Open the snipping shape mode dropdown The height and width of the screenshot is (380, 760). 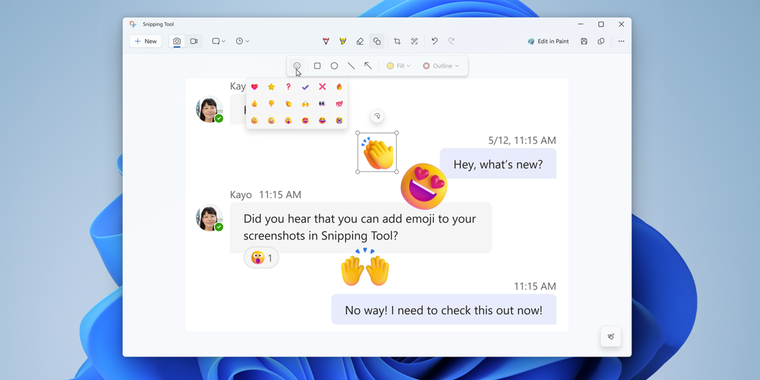click(x=219, y=41)
